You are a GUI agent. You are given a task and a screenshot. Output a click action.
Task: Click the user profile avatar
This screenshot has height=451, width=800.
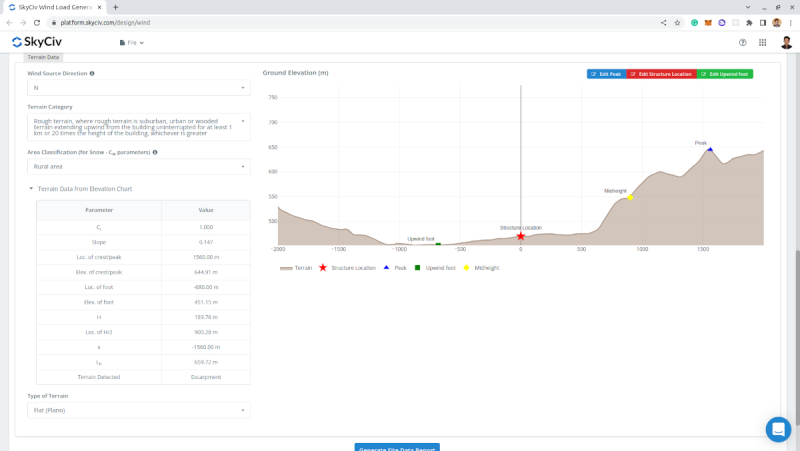pos(786,43)
